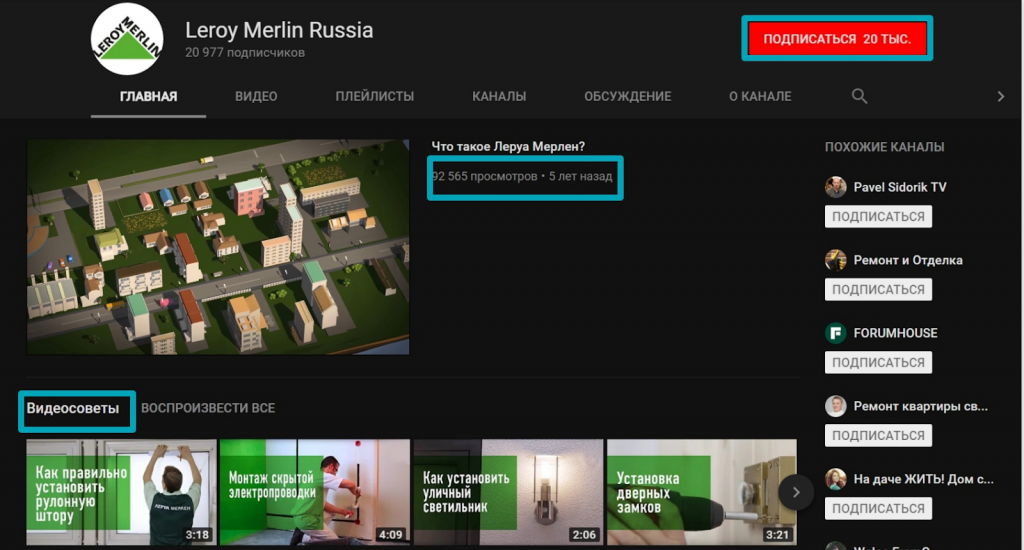
Task: Open На даче ЖИТЬ! Дом с... channel name
Action: pos(923,479)
